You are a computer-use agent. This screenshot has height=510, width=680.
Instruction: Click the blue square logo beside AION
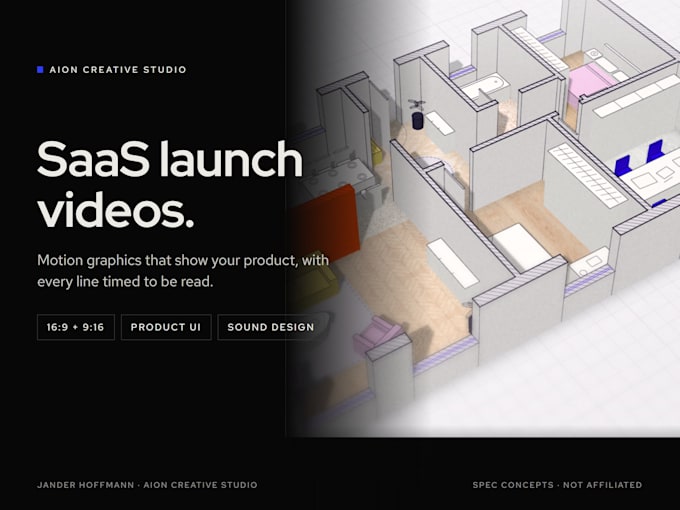pos(40,69)
